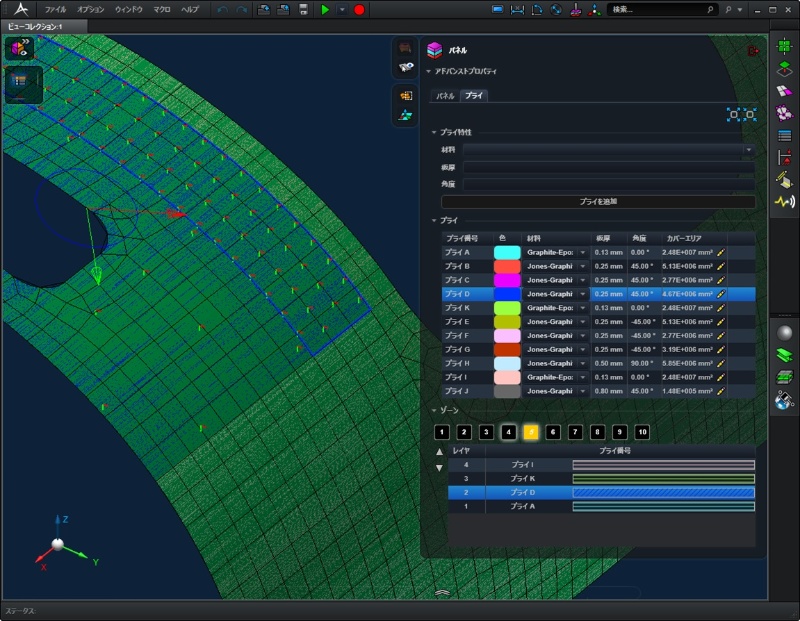800x621 pixels.
Task: Click the gray sphere icon in right sidebar
Action: (785, 333)
